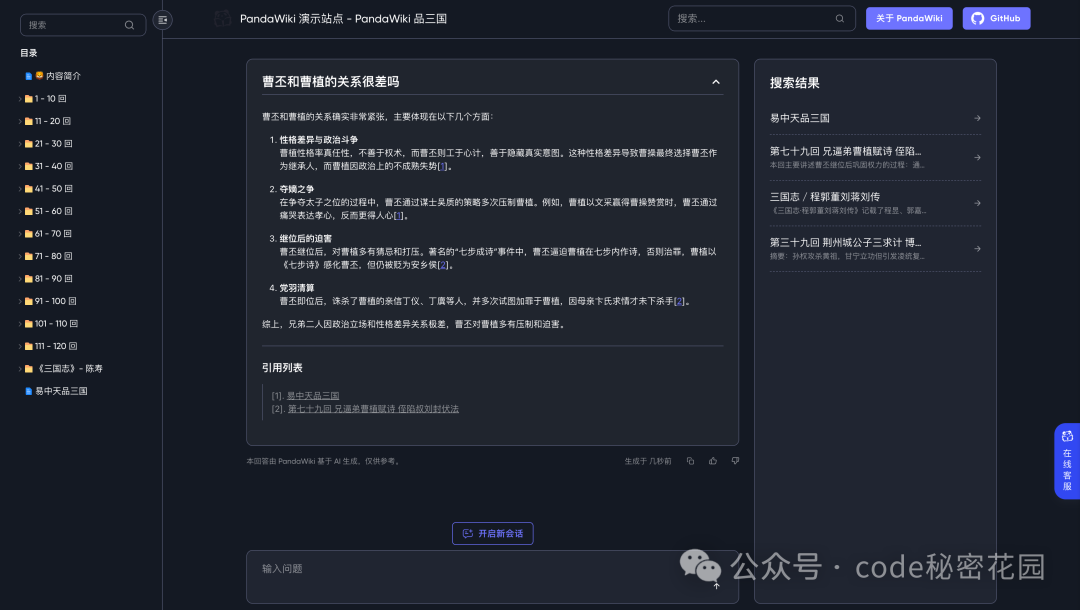
Task: Send question with the arrow icon
Action: [x=716, y=586]
